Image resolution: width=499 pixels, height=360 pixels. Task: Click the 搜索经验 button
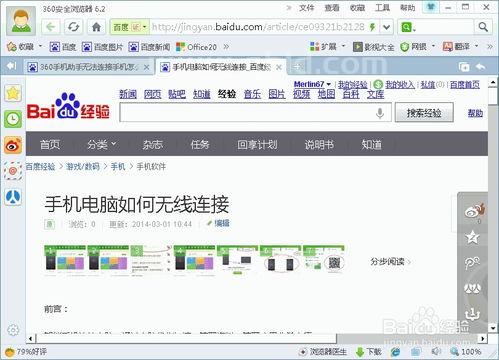424,113
